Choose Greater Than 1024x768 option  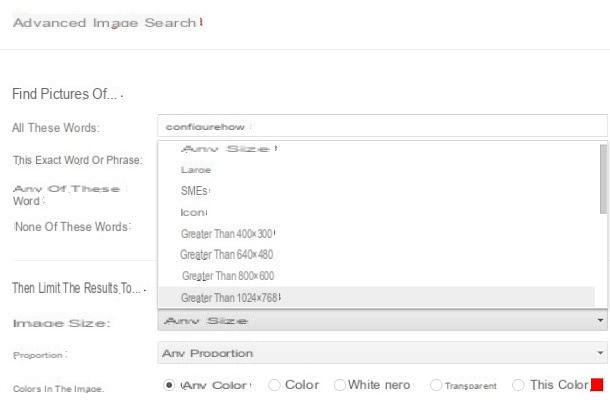pyautogui.click(x=377, y=298)
